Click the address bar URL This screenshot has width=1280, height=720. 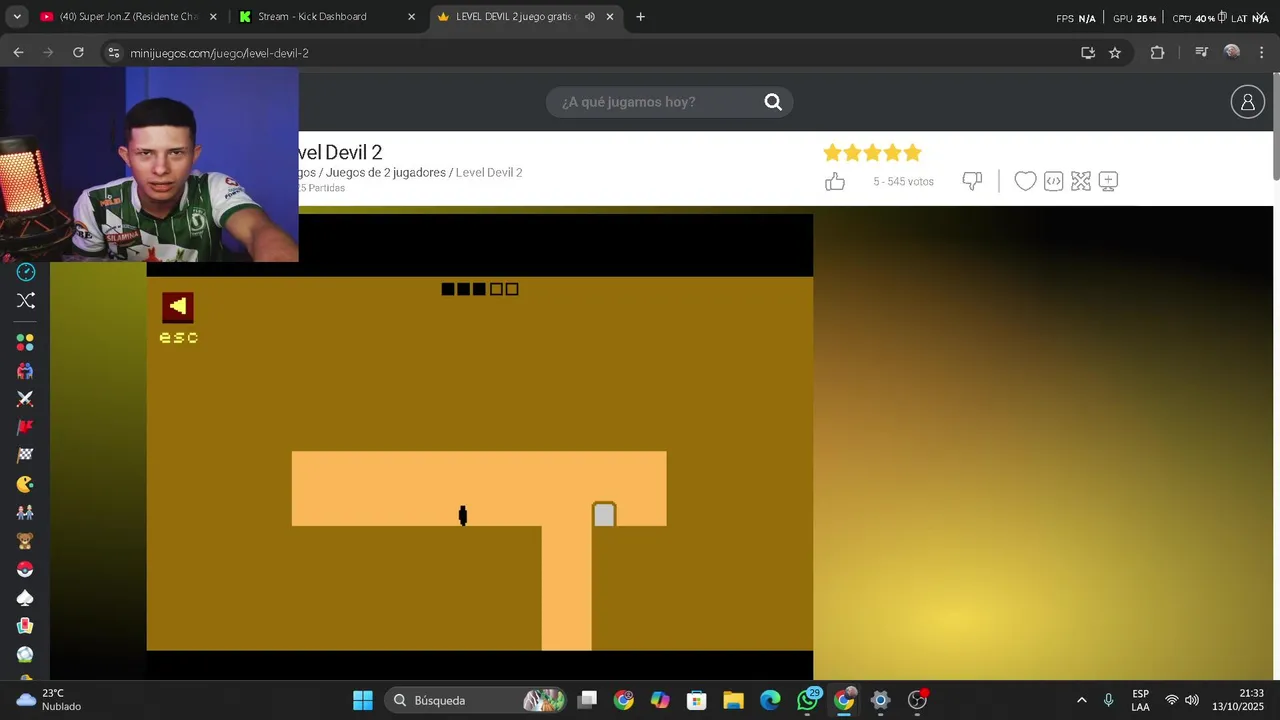point(219,53)
